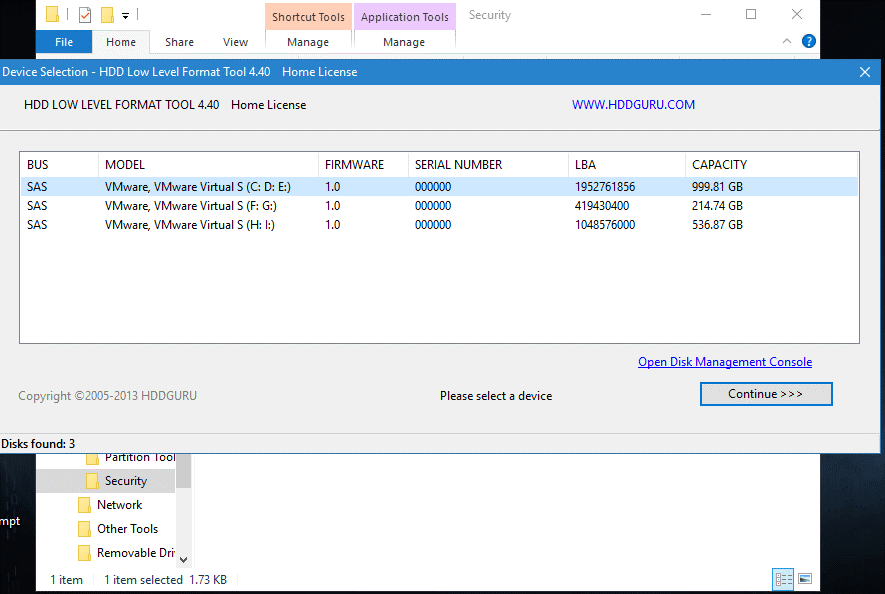
Task: Click the Network folder icon in navigation pane
Action: click(84, 505)
